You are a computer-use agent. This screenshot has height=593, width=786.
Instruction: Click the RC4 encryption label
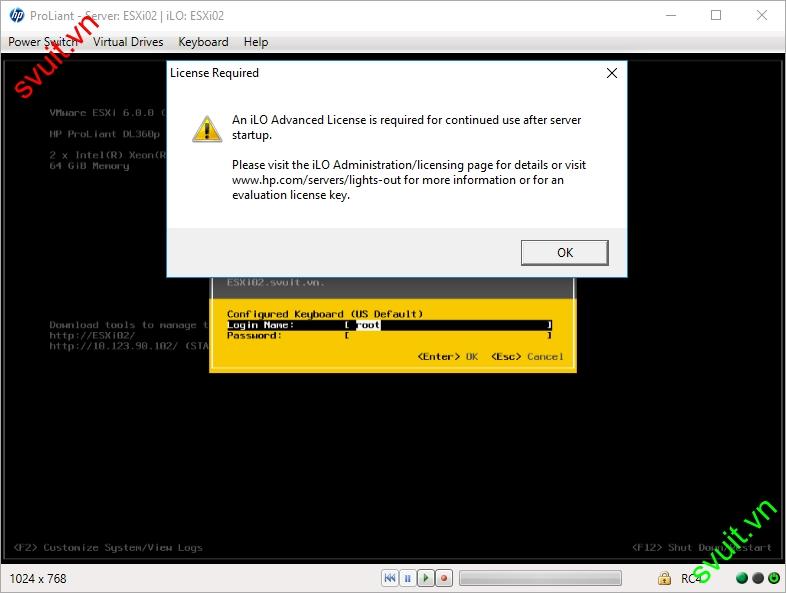pyautogui.click(x=691, y=578)
